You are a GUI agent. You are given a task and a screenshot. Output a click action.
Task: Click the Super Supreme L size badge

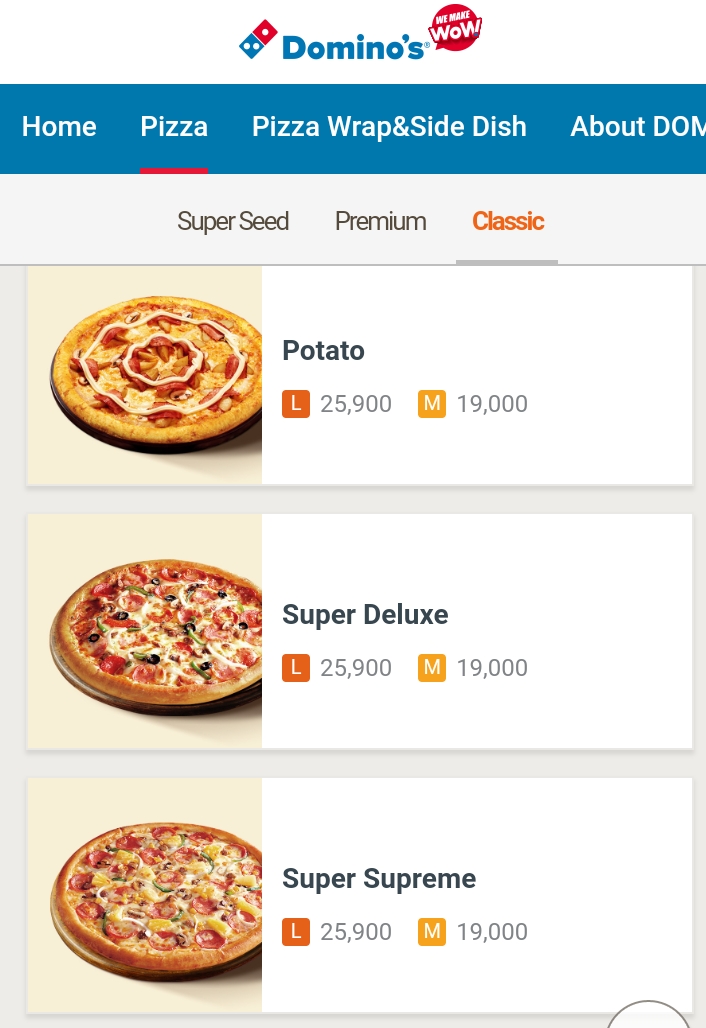[x=295, y=932]
